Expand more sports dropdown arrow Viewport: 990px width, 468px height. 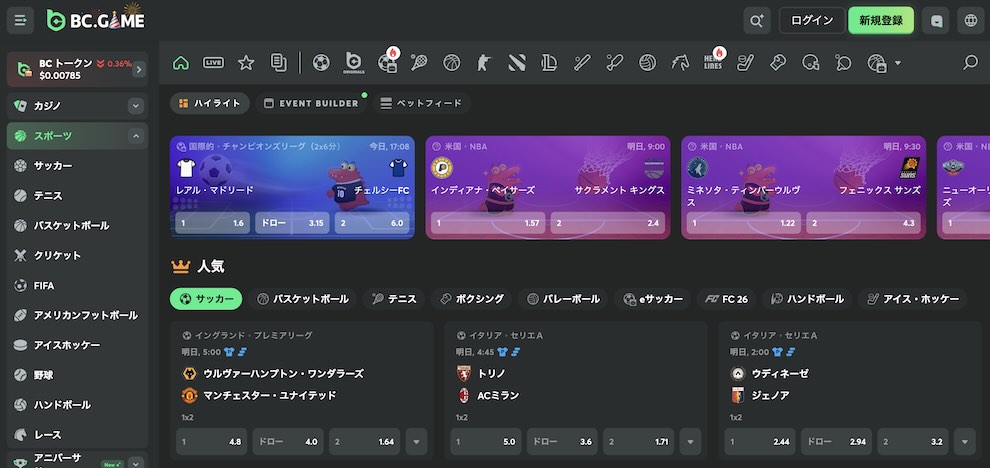coord(898,63)
